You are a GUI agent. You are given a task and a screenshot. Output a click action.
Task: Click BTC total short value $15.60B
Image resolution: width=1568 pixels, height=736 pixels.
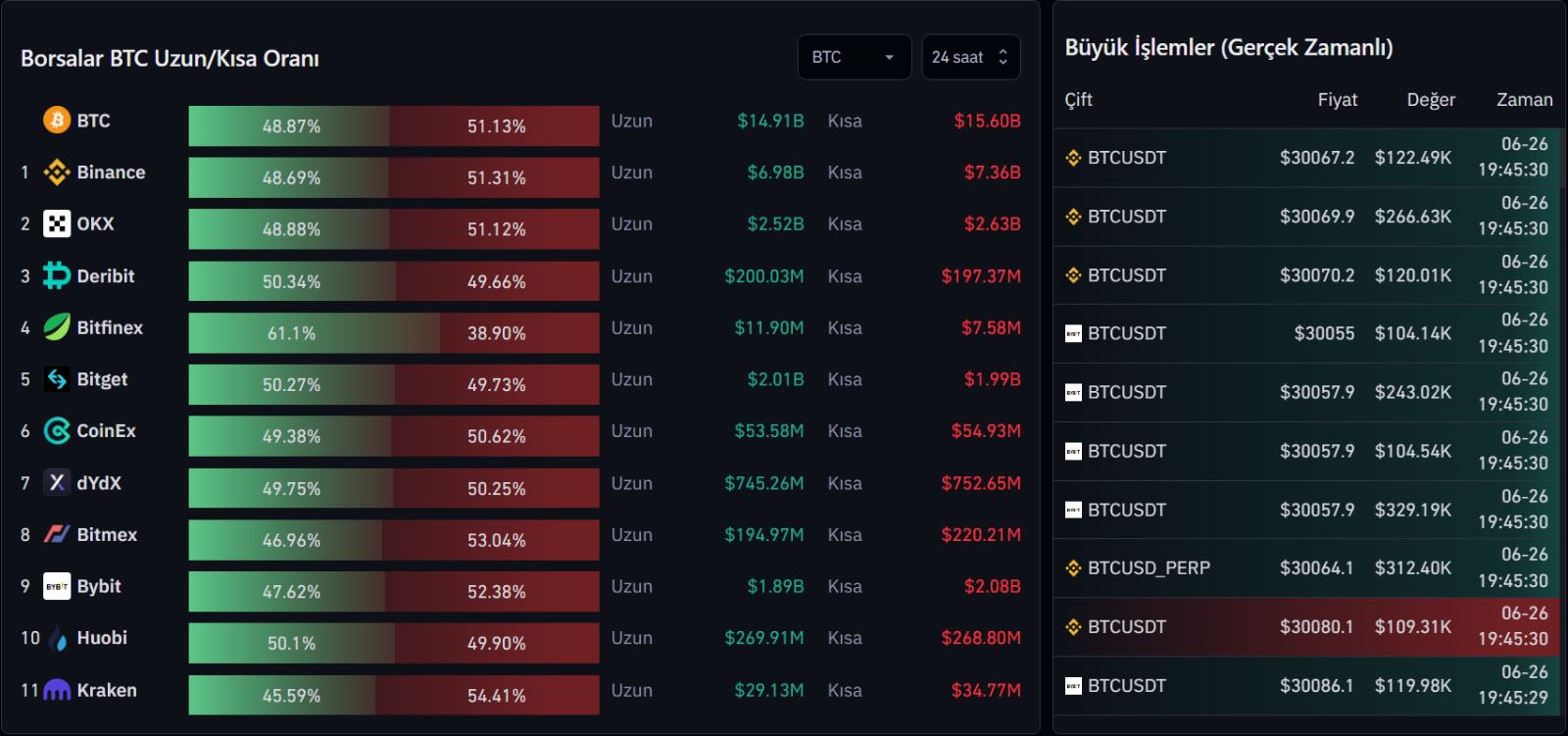pyautogui.click(x=987, y=121)
